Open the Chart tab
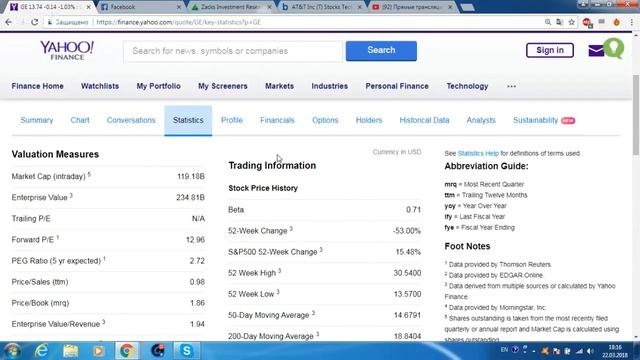640x360 pixels. coord(80,120)
